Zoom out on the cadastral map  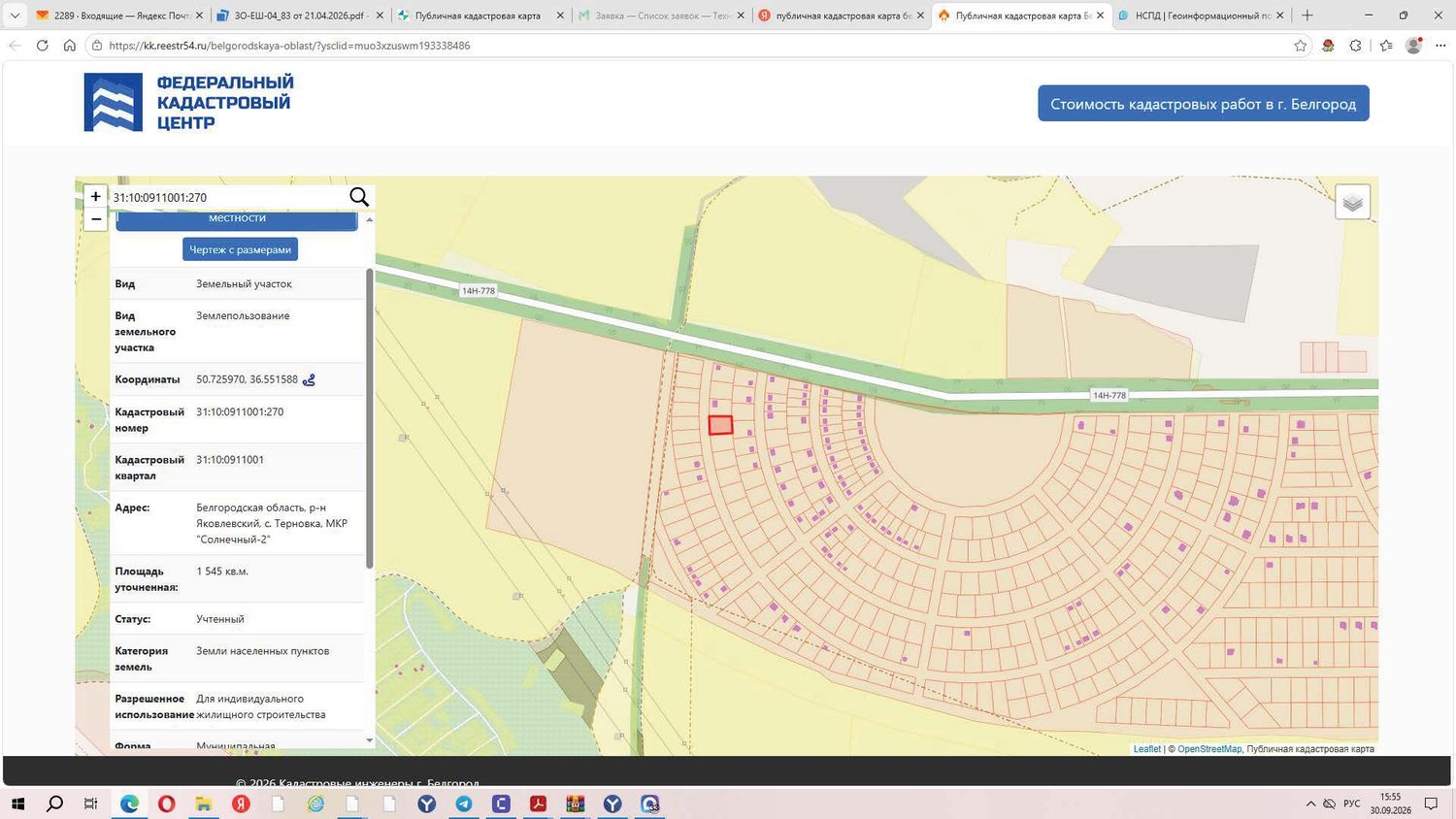point(95,219)
